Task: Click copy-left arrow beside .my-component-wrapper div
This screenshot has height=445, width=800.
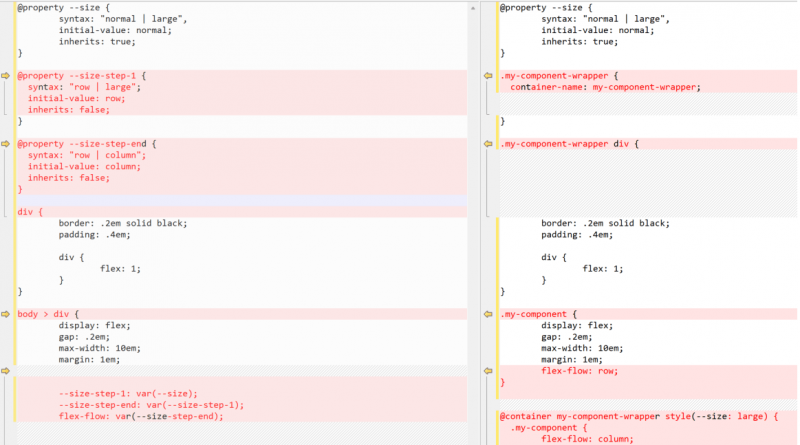Action: click(x=489, y=144)
